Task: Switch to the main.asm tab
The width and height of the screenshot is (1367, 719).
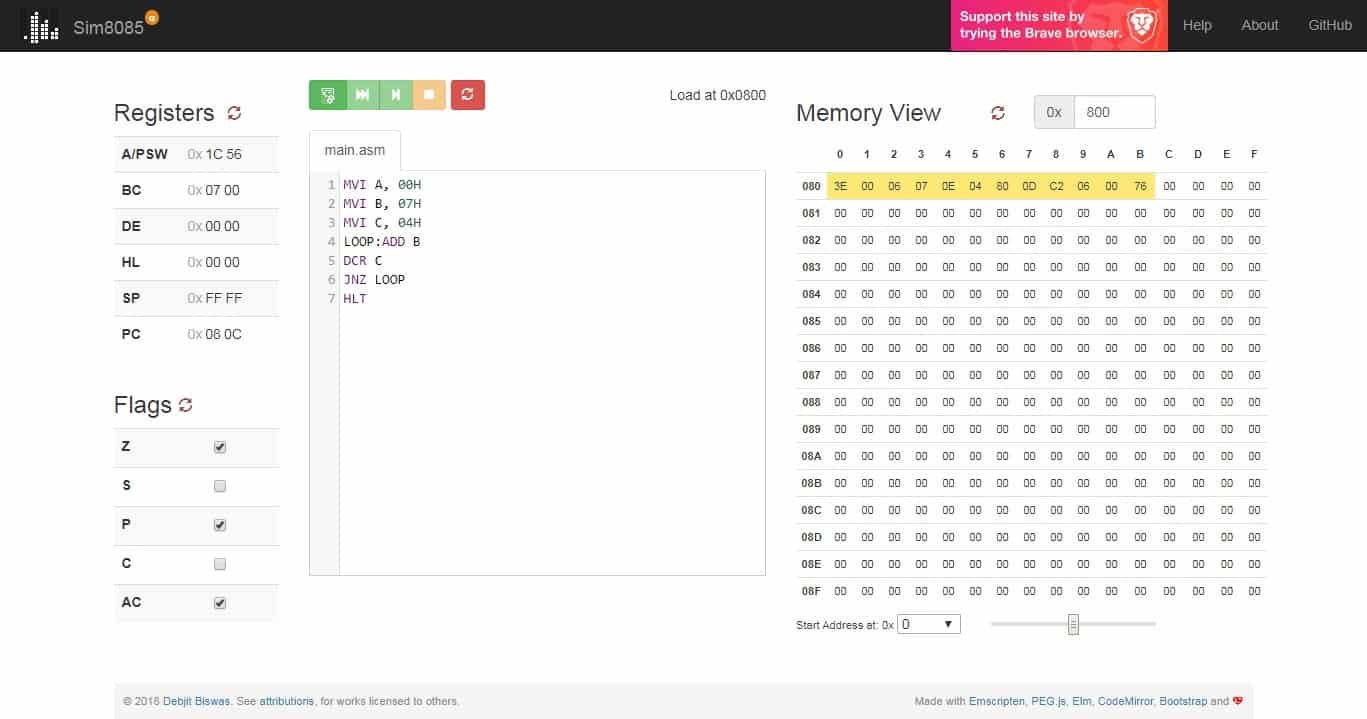Action: (x=354, y=149)
